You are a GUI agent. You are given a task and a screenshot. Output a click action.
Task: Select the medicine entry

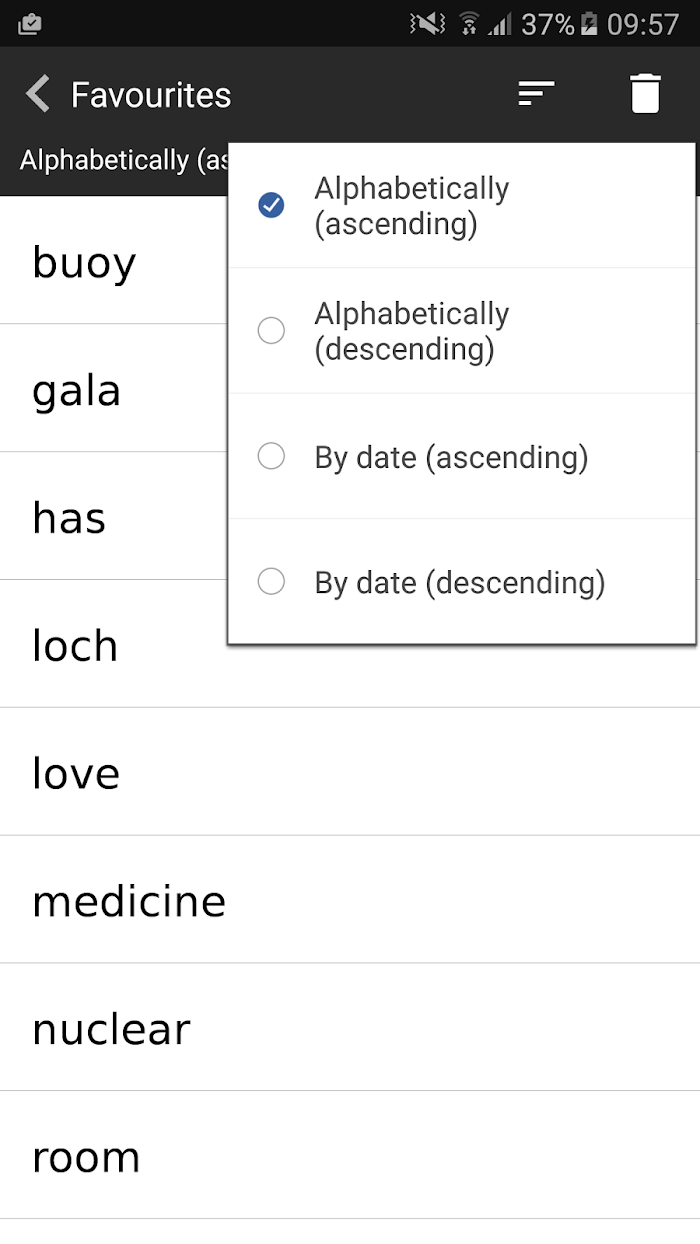pyautogui.click(x=350, y=900)
